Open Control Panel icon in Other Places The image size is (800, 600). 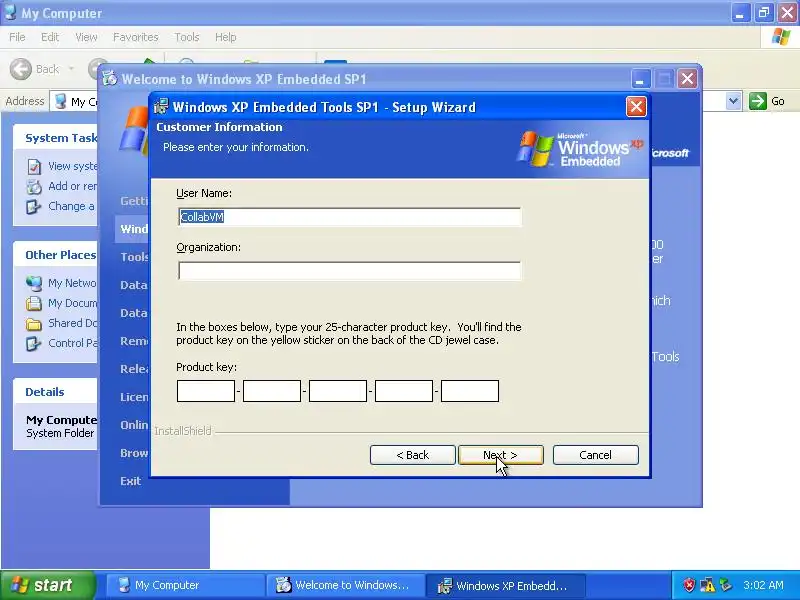(x=34, y=343)
